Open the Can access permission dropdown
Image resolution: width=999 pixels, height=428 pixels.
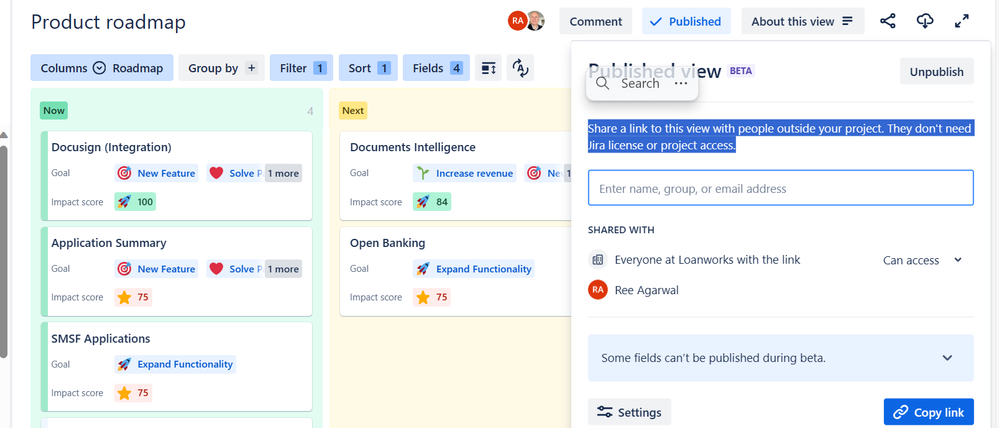coord(922,260)
